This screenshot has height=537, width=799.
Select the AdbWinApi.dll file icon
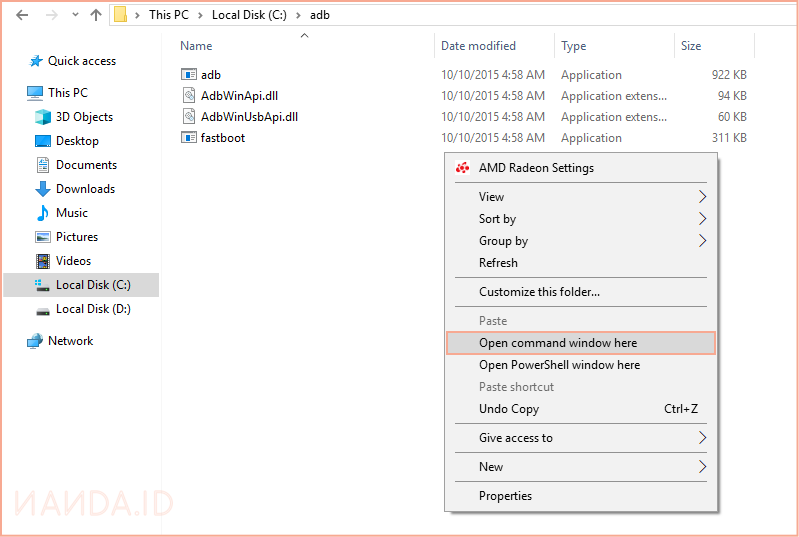pos(189,96)
